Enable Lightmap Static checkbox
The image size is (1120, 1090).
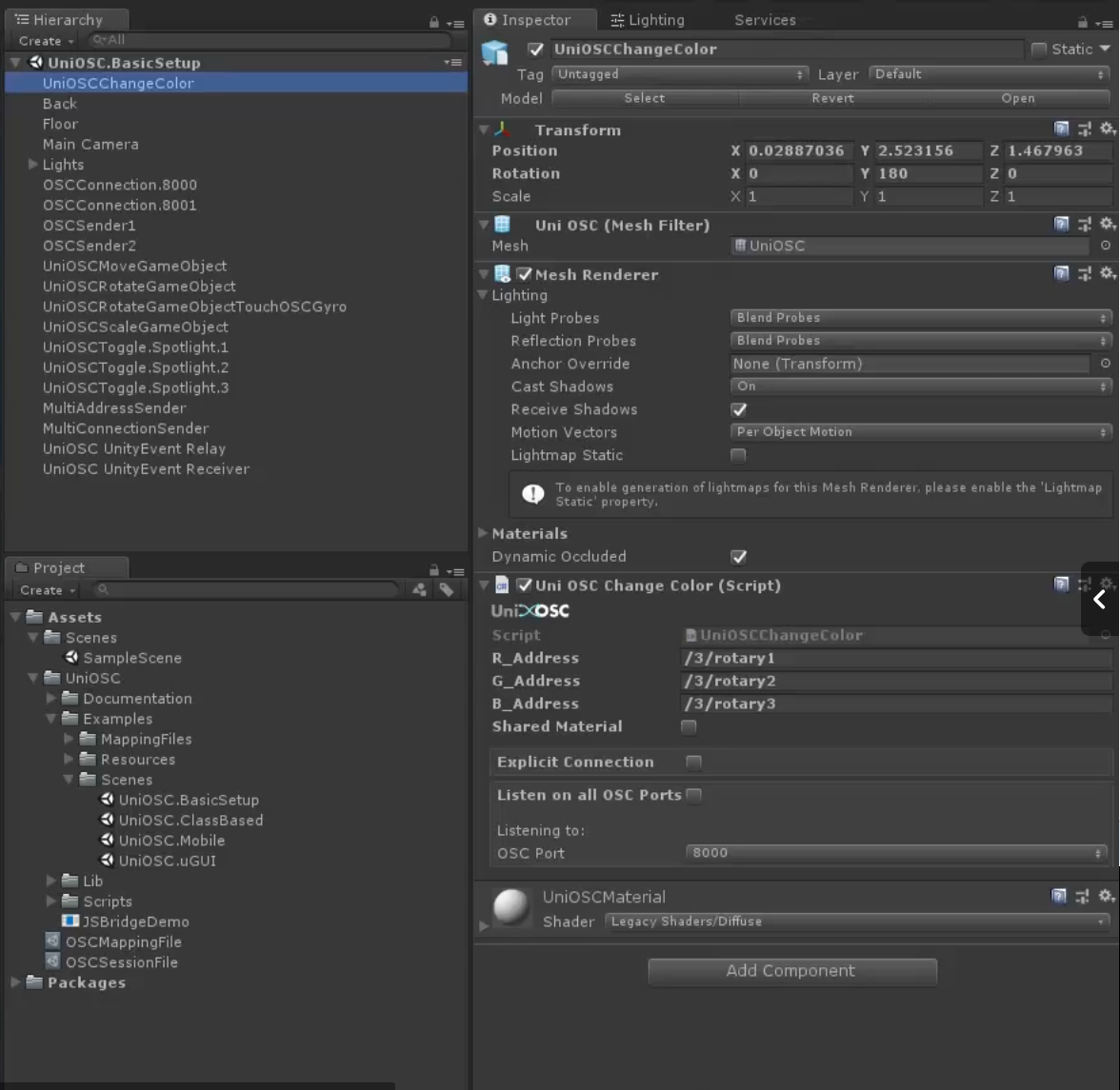pos(739,455)
